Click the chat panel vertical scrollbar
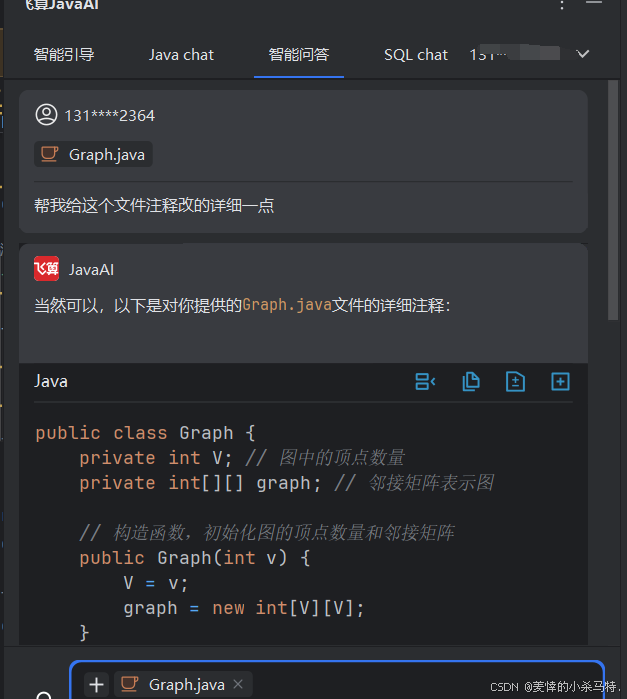627x699 pixels. pyautogui.click(x=613, y=200)
